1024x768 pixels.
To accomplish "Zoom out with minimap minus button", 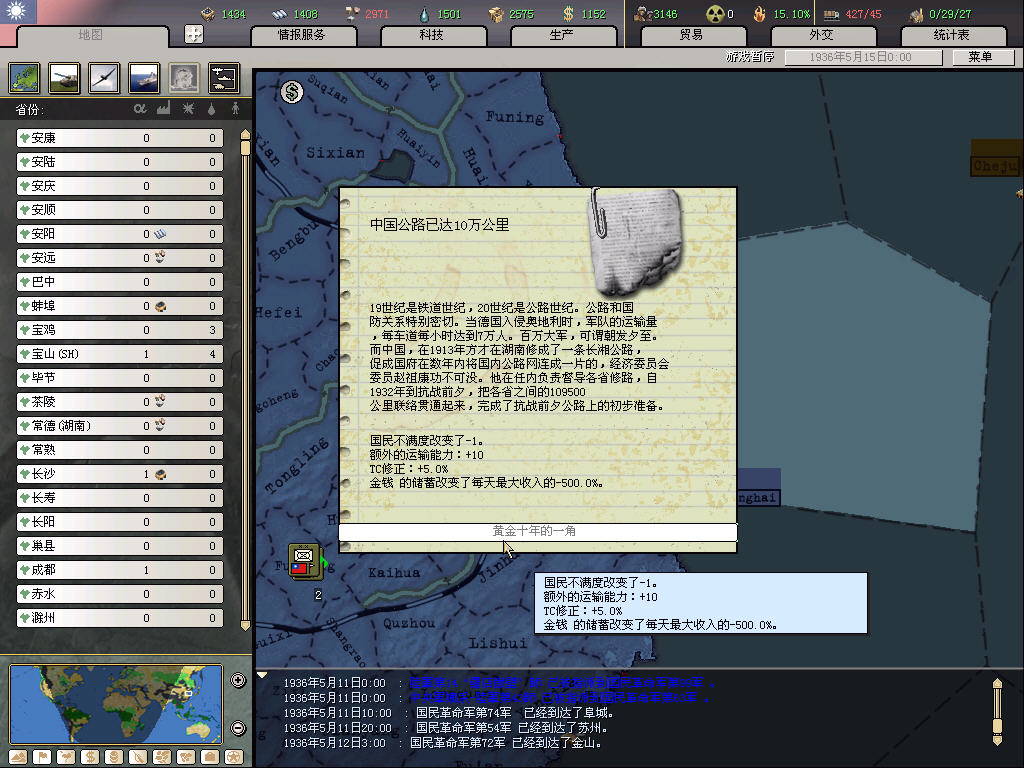I will [x=238, y=728].
